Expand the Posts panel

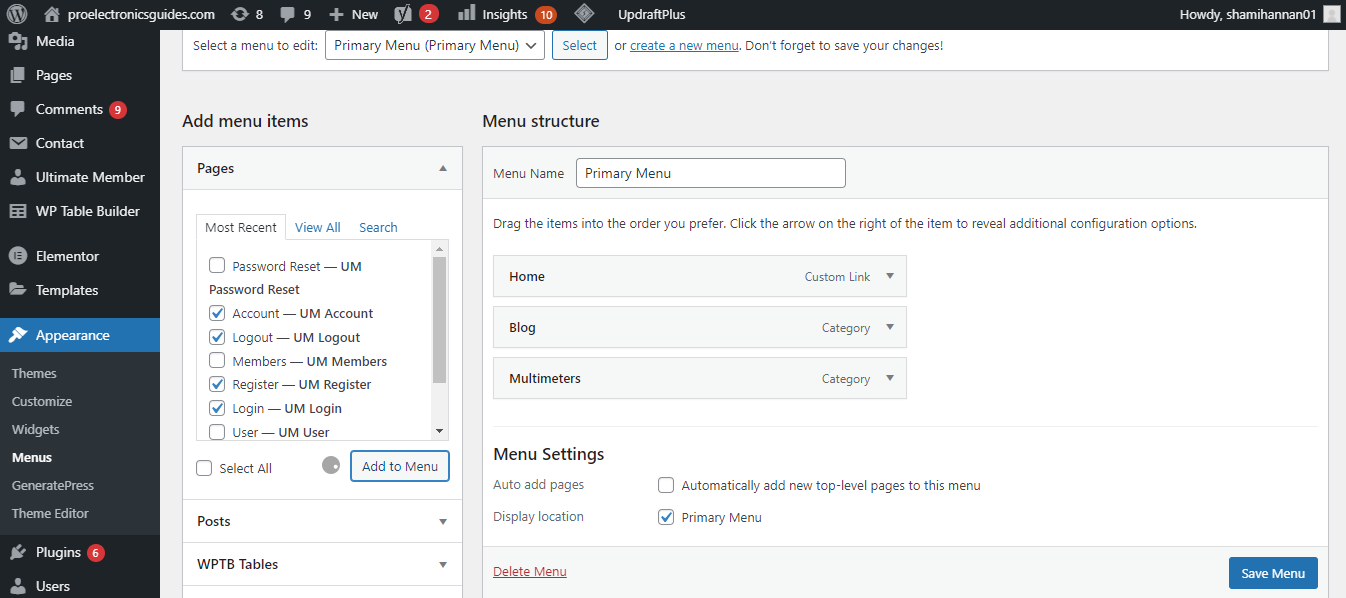pyautogui.click(x=443, y=521)
